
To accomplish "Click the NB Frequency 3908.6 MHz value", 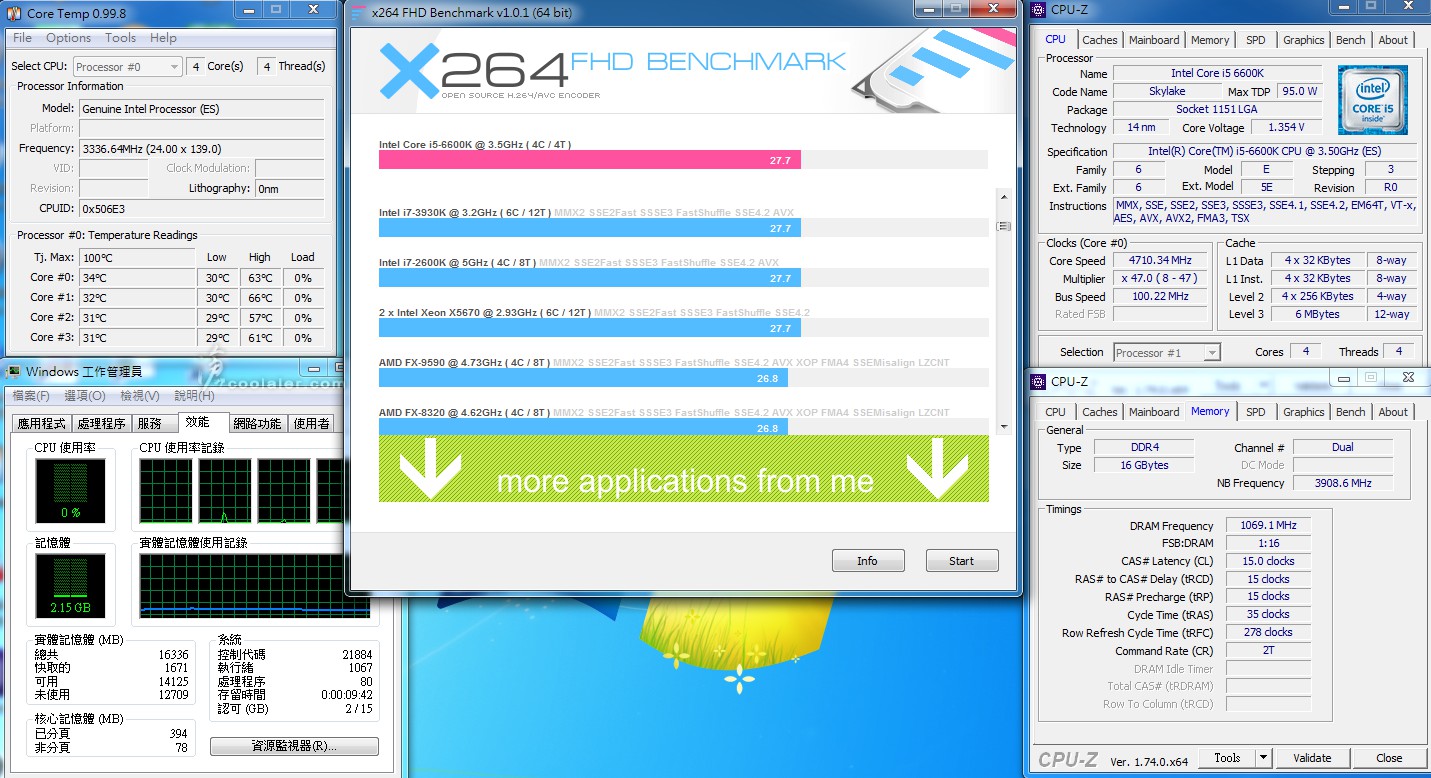I will point(1343,483).
